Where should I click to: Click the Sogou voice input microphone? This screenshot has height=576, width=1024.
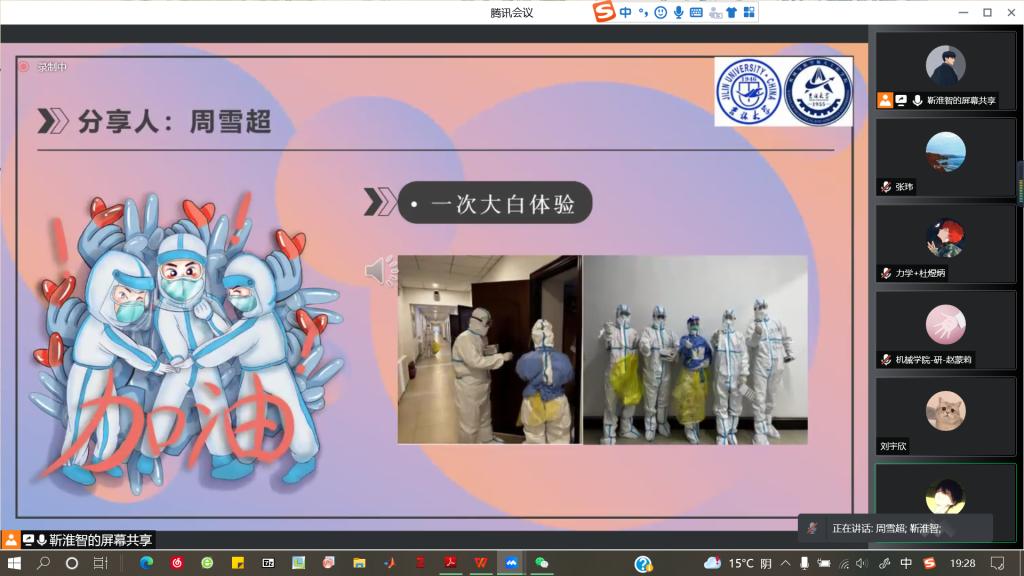[678, 12]
